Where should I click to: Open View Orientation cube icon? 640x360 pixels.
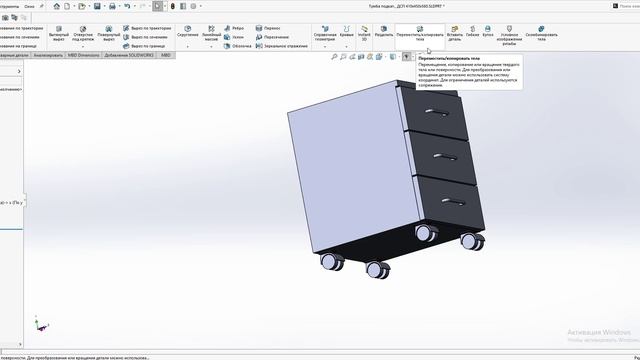tap(379, 57)
